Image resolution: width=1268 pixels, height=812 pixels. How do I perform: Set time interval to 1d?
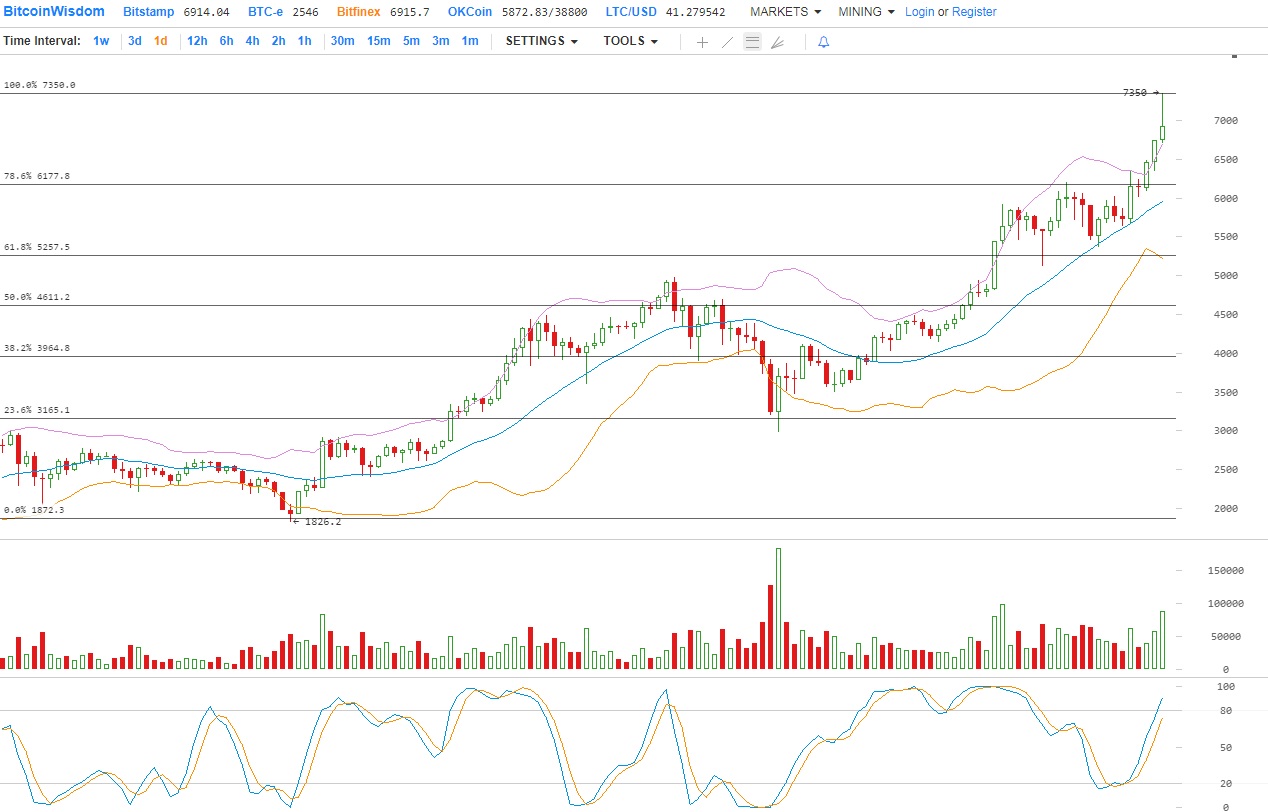[160, 41]
